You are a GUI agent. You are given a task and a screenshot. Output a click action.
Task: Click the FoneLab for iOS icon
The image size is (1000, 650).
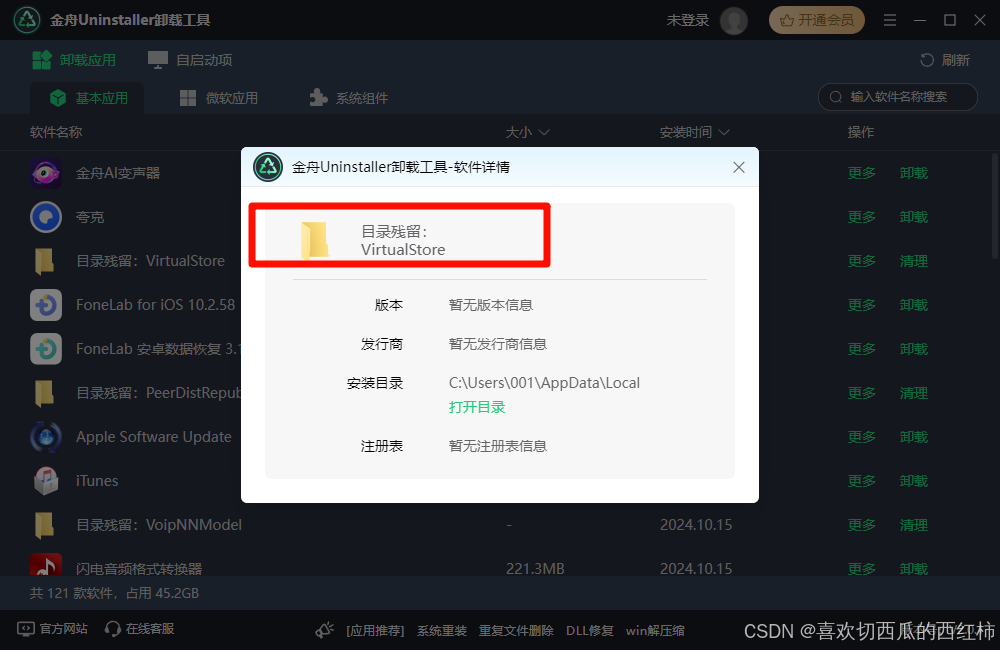(x=46, y=305)
